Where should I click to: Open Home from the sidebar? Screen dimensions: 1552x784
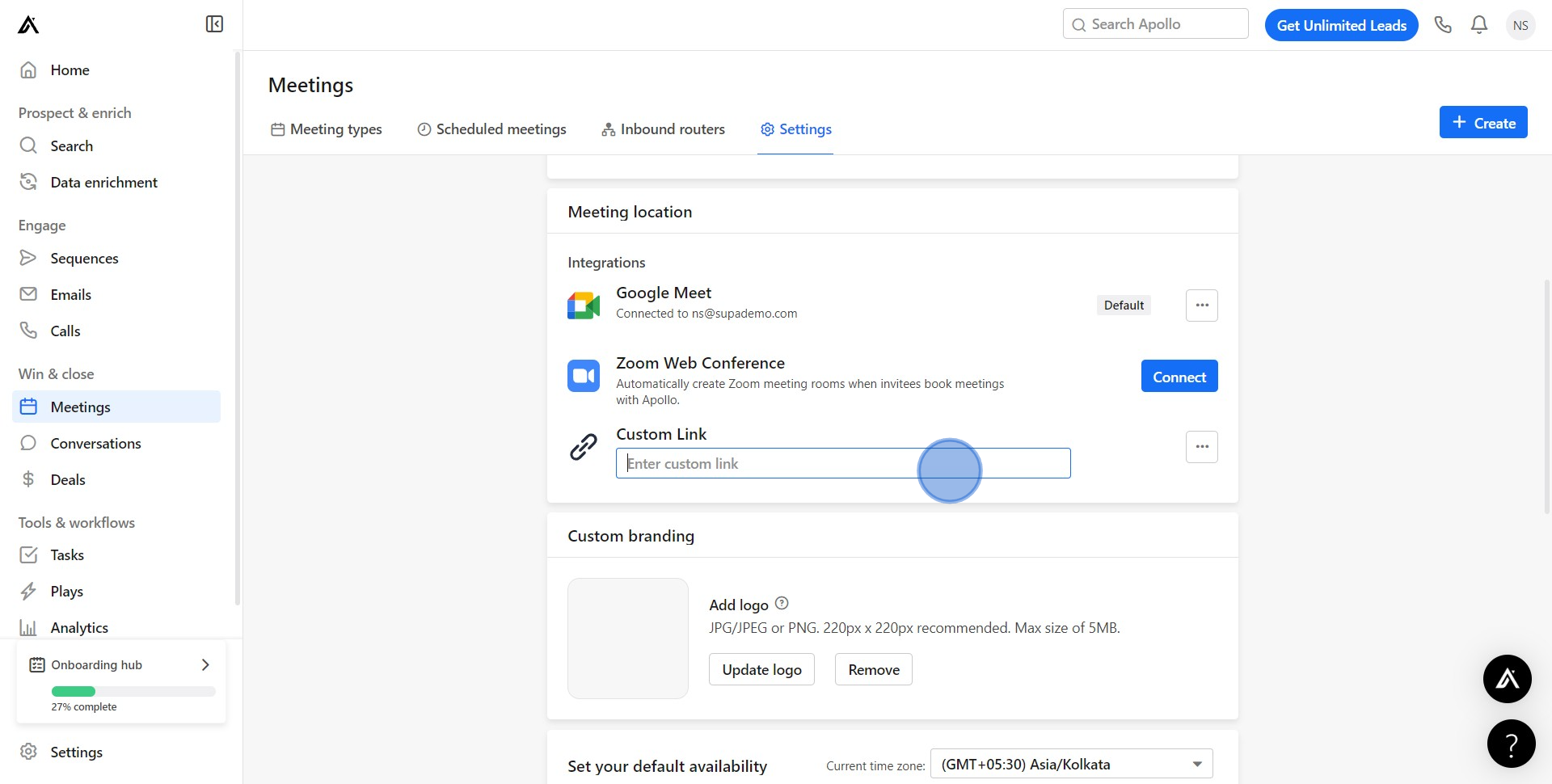point(116,70)
